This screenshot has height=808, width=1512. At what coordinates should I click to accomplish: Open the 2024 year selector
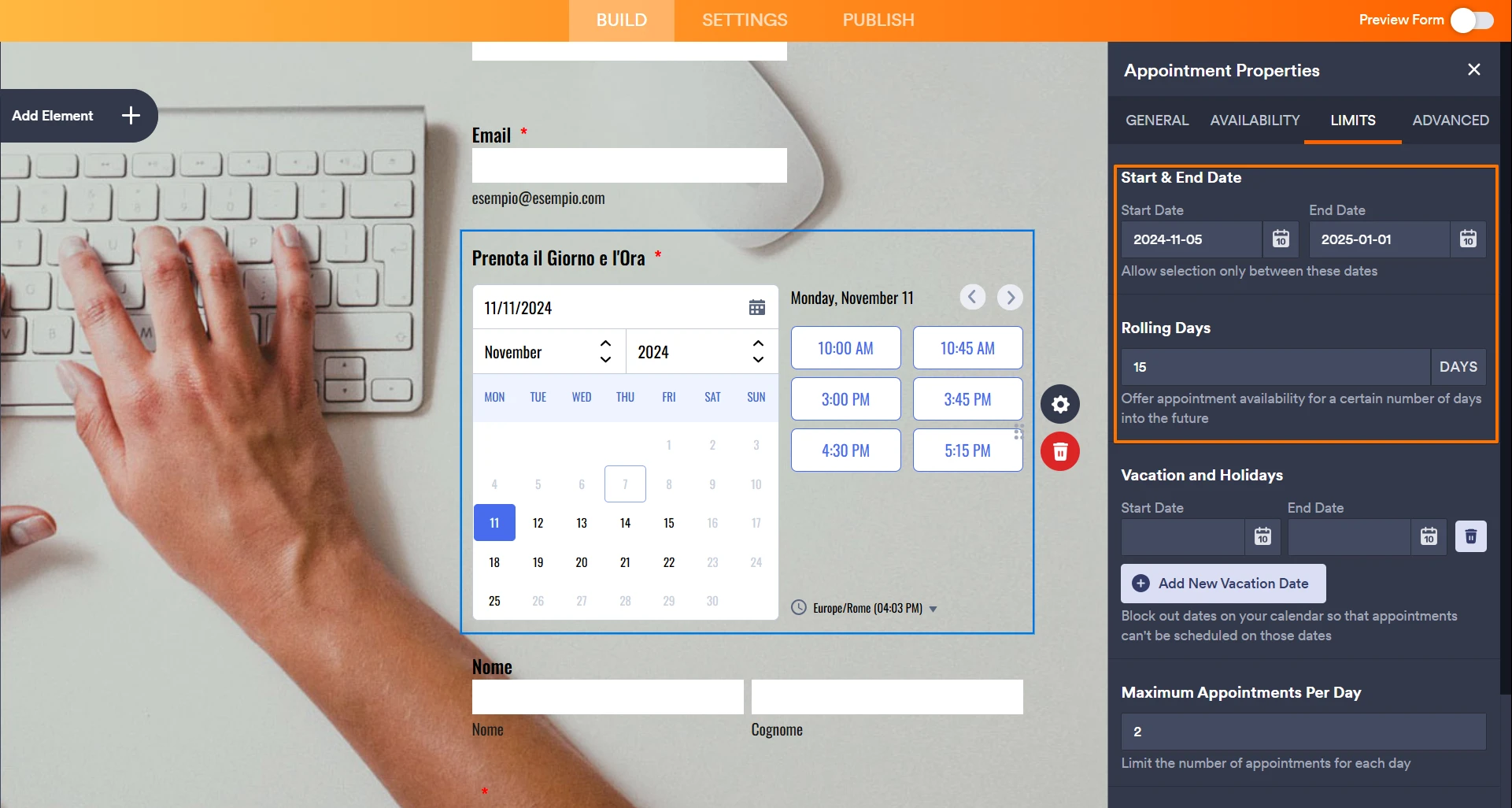click(x=701, y=352)
